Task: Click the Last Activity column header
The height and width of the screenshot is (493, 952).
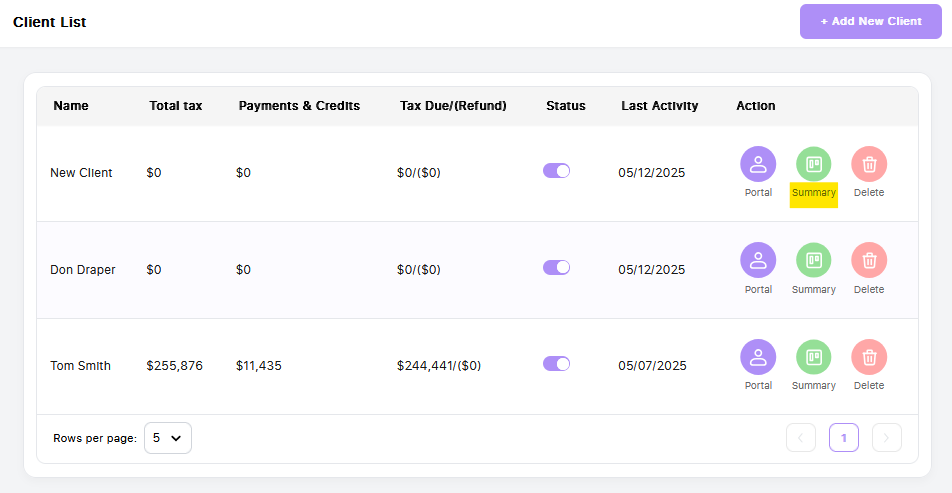Action: coord(659,106)
